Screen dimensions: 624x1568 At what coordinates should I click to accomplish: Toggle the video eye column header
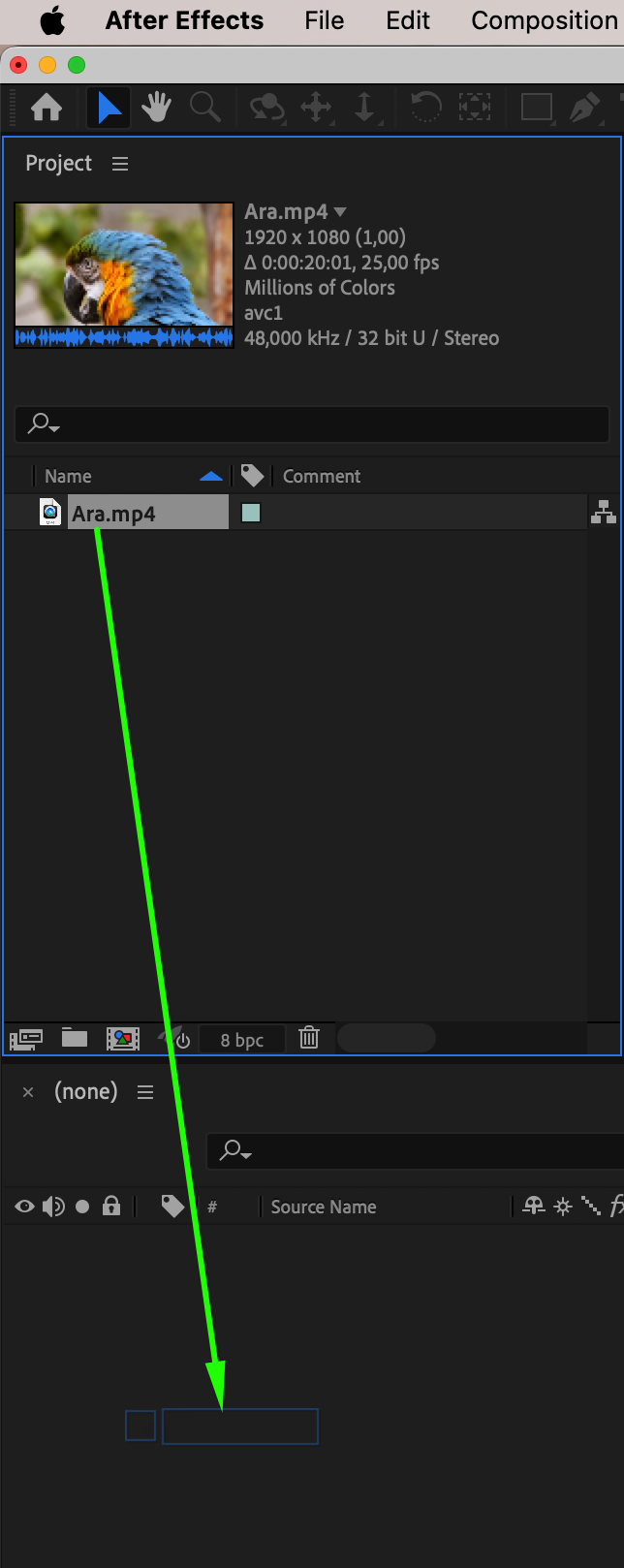point(24,1207)
